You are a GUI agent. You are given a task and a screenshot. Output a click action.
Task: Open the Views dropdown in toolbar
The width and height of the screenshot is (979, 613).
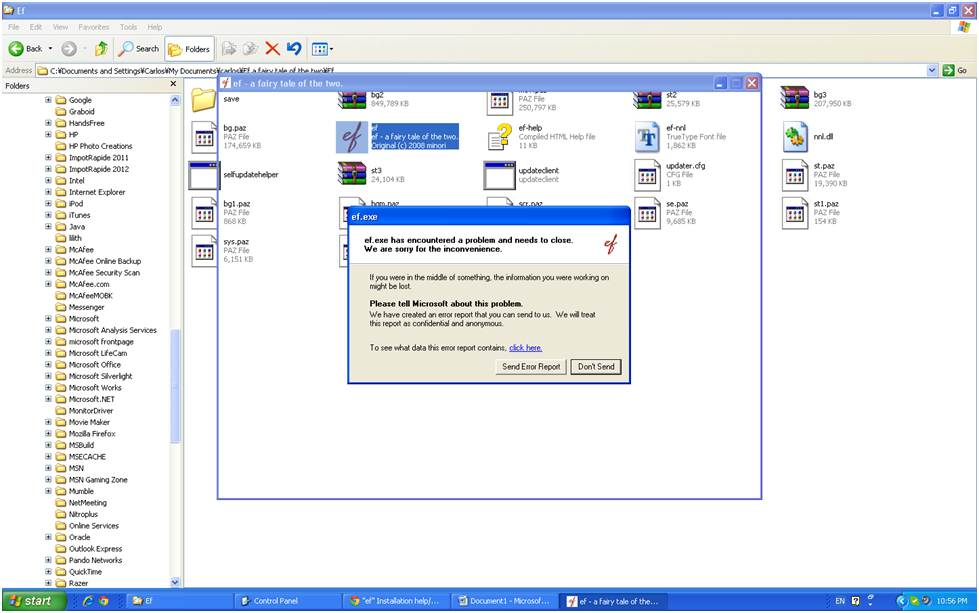point(322,48)
